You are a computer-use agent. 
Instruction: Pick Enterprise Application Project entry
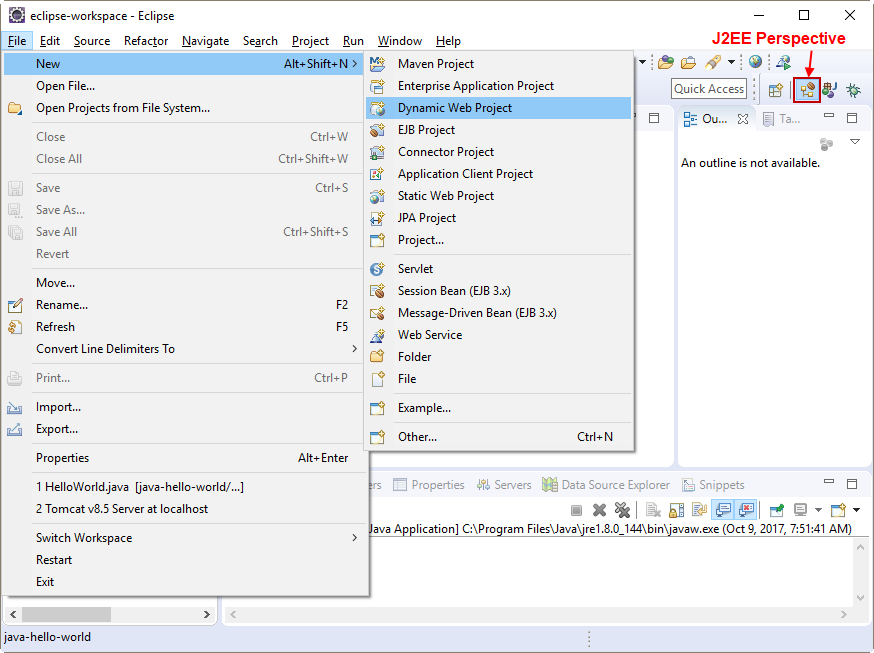click(498, 86)
